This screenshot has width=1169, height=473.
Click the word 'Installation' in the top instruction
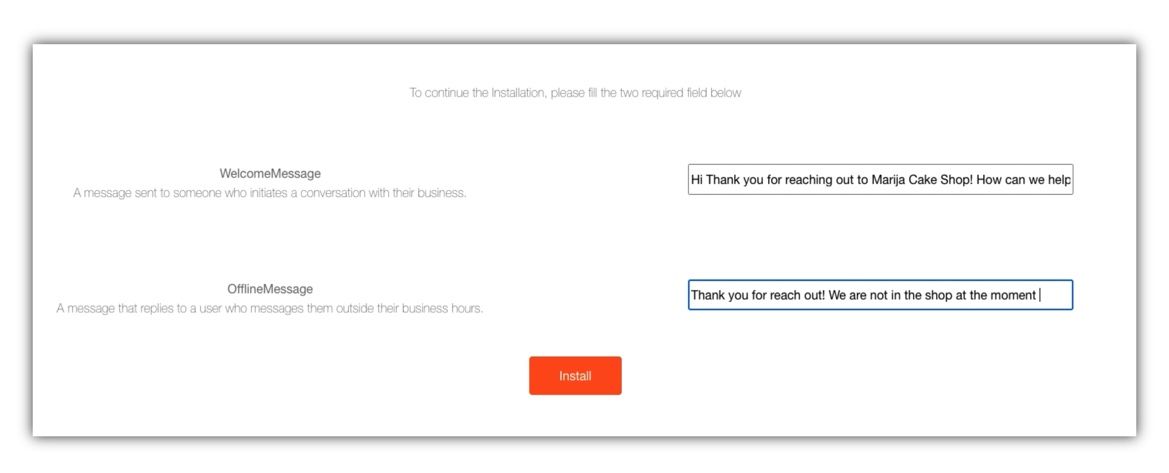coord(519,93)
